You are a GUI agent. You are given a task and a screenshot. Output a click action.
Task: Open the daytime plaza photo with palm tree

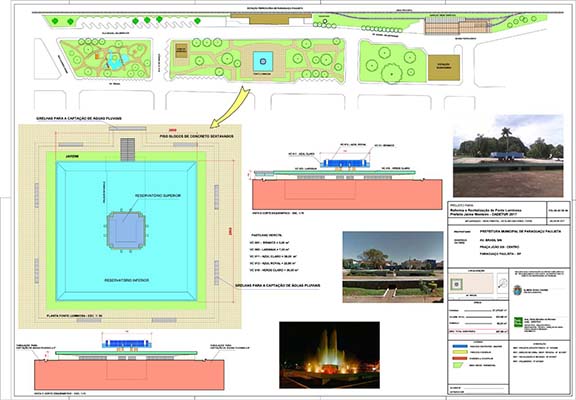tap(508, 156)
